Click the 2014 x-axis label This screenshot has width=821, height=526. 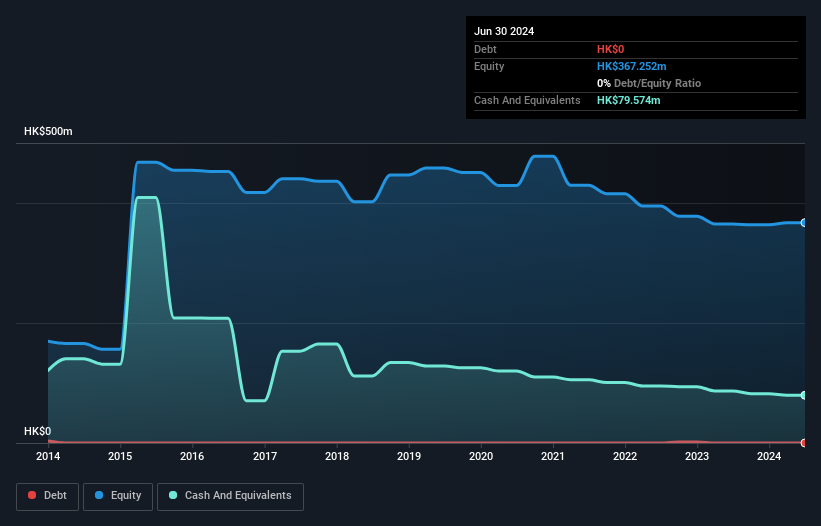click(48, 456)
